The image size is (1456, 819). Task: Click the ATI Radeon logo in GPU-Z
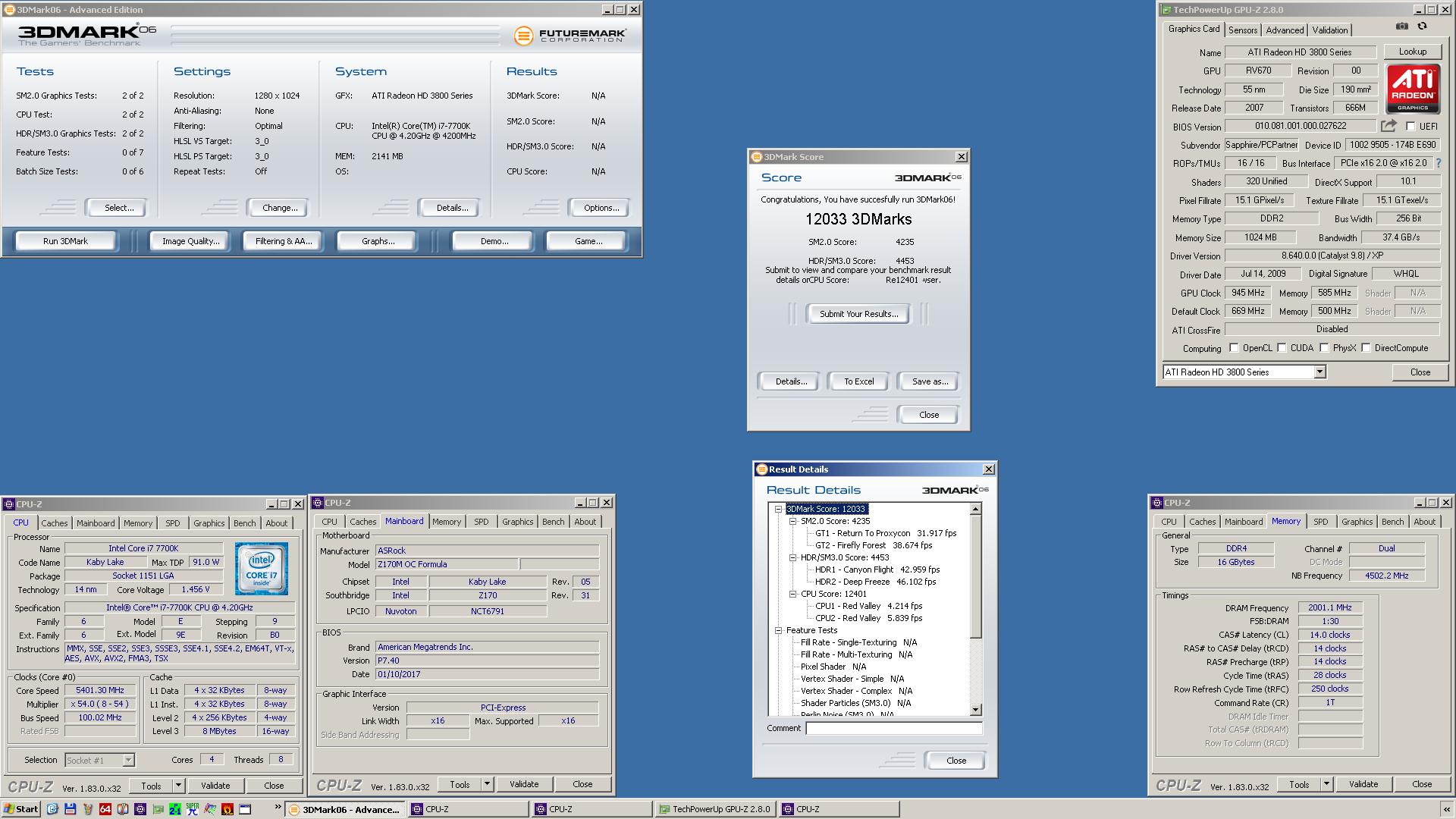pyautogui.click(x=1413, y=89)
